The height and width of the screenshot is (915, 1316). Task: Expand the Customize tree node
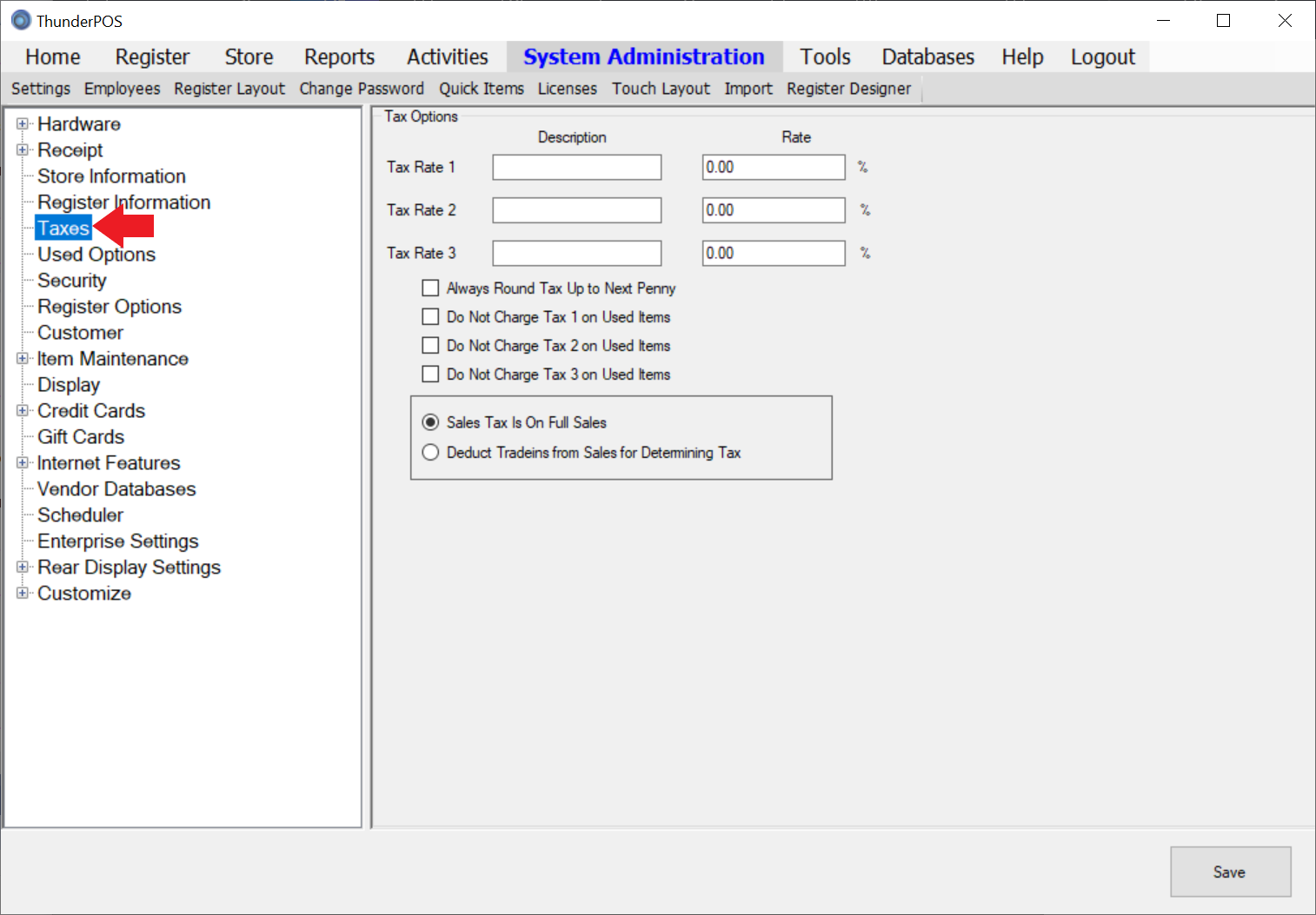[x=23, y=593]
